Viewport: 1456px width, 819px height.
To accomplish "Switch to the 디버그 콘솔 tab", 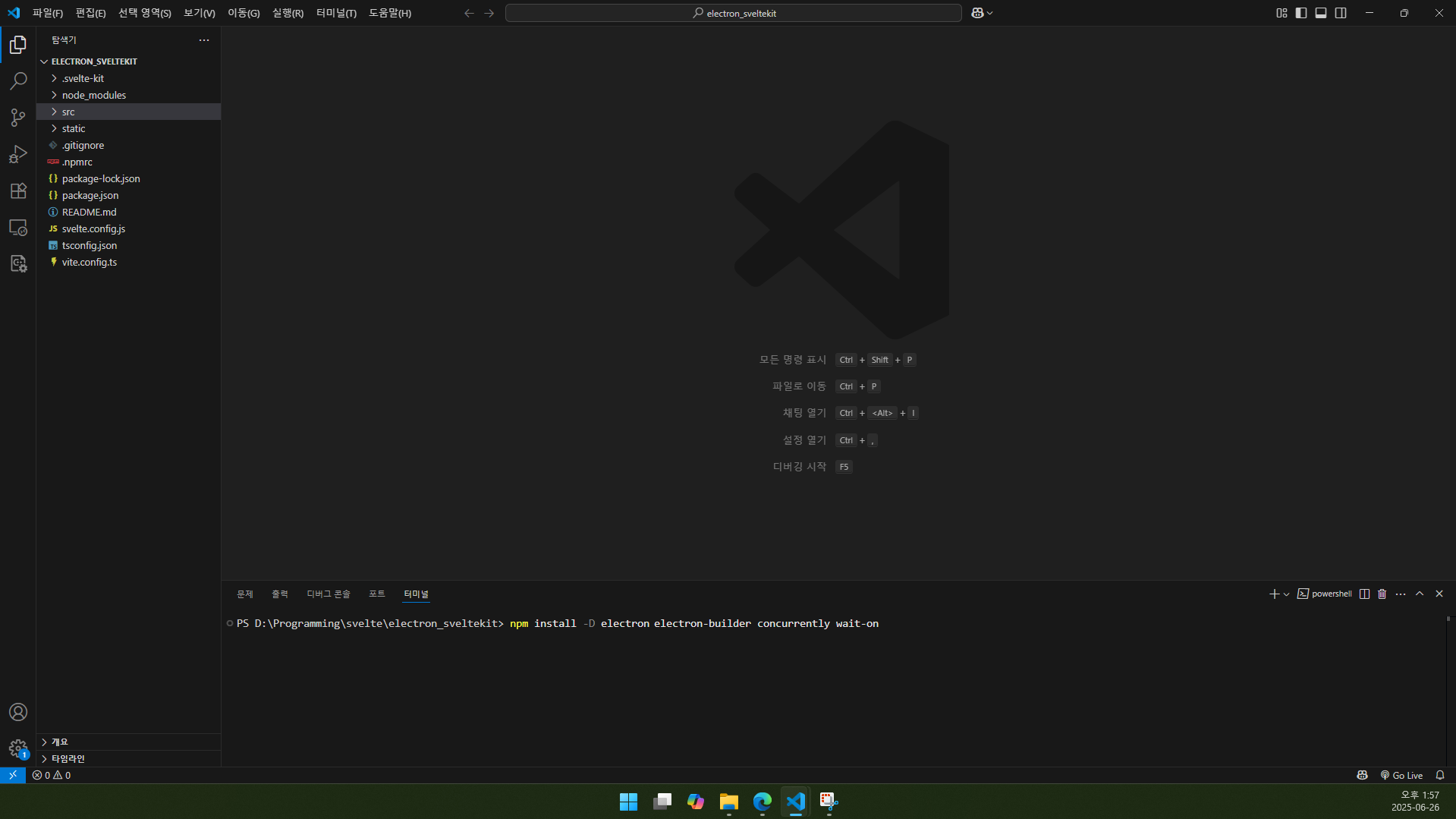I will 329,594.
